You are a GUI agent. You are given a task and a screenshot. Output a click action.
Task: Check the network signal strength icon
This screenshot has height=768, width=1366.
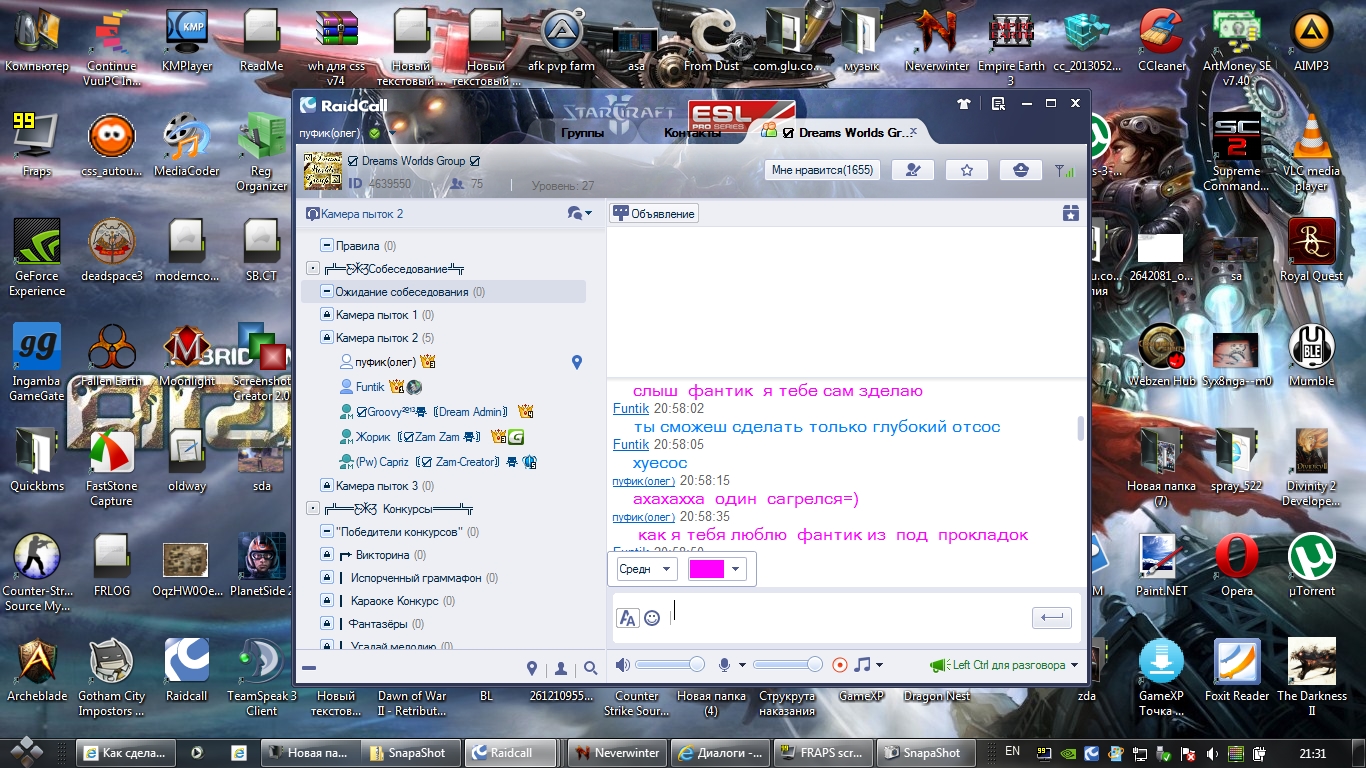coord(1064,171)
